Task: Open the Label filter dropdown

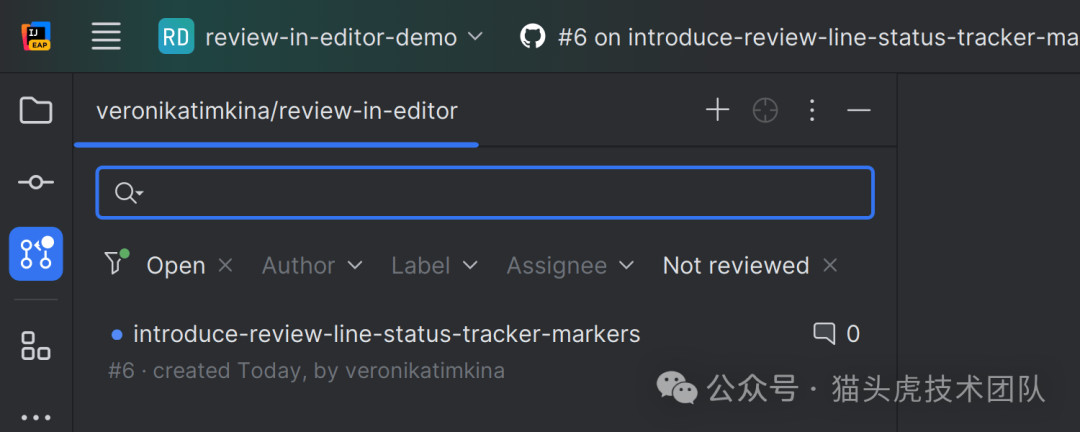Action: 434,265
